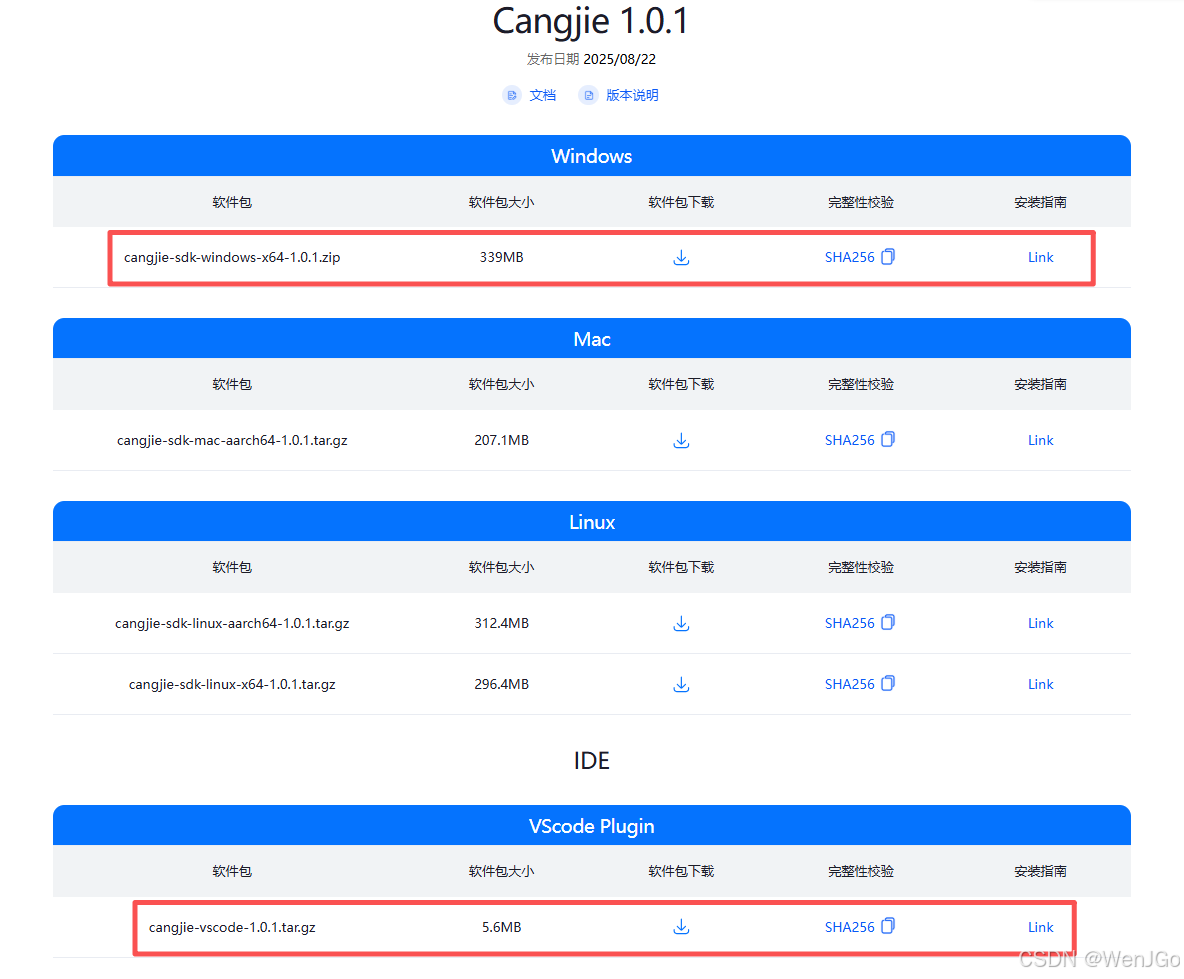Click the Mac section header
Screen dimensions: 1184x979
pyautogui.click(x=592, y=338)
